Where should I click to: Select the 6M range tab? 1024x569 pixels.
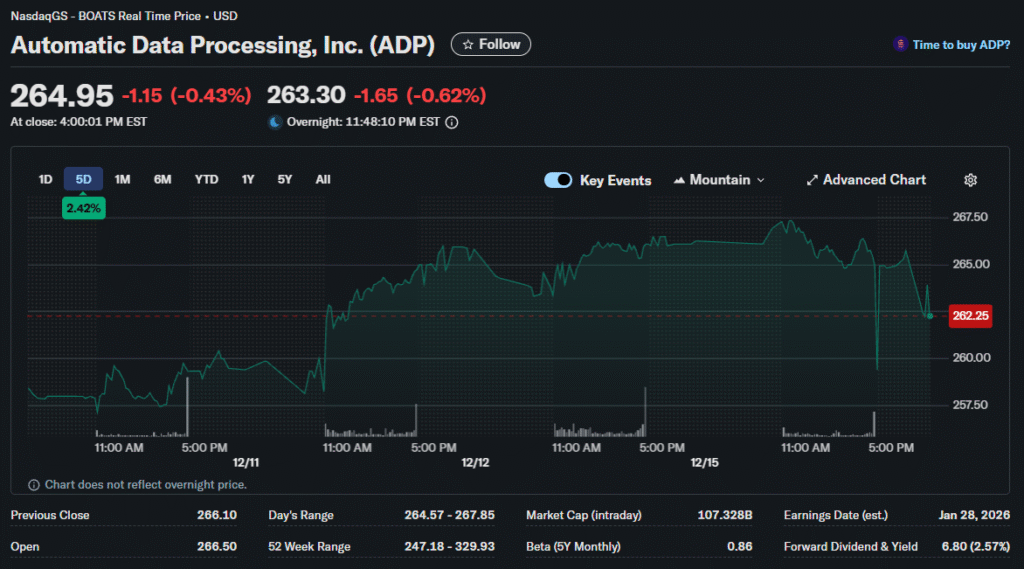pyautogui.click(x=162, y=179)
